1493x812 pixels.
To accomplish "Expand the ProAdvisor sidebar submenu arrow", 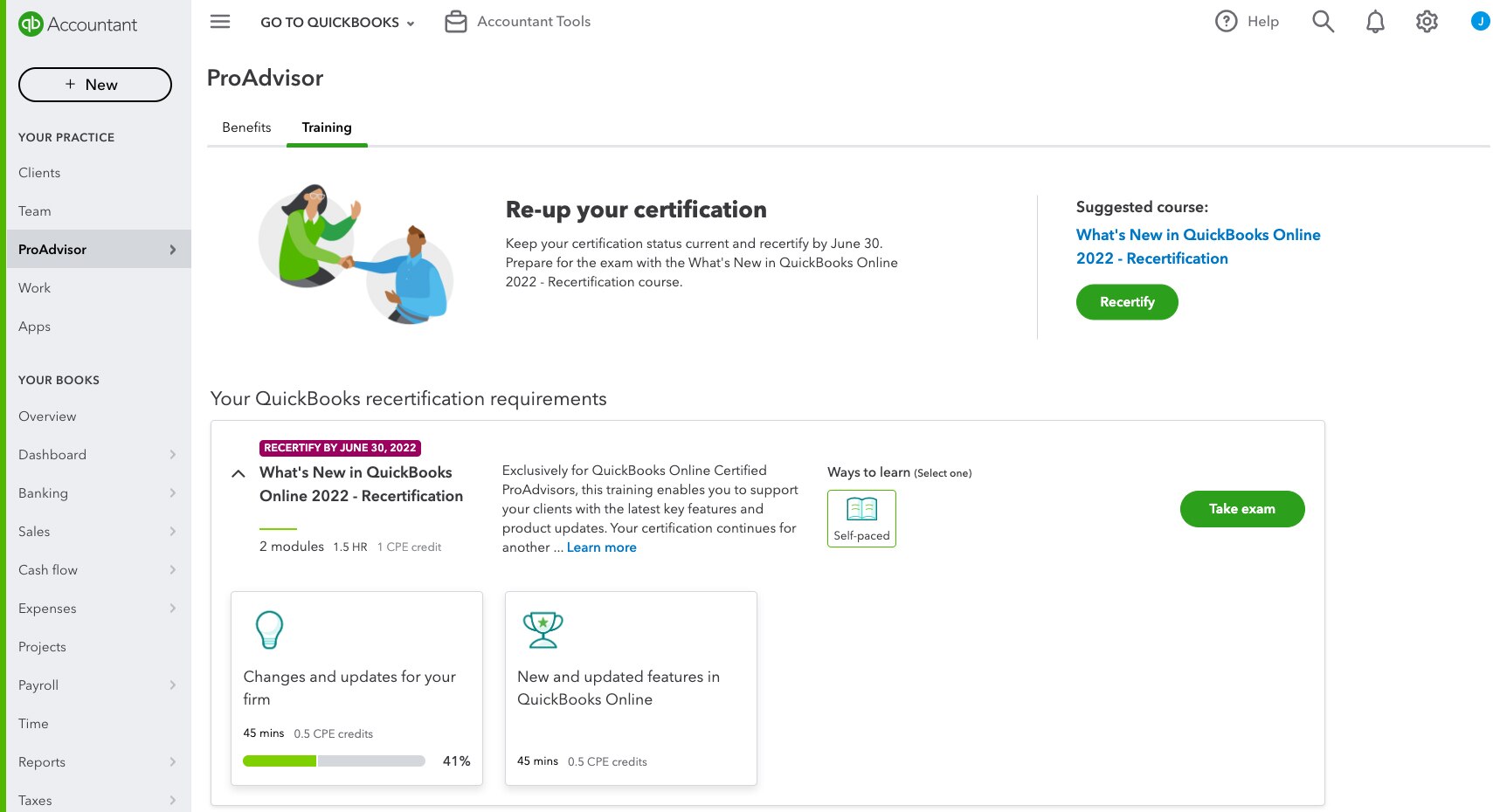I will coord(173,250).
